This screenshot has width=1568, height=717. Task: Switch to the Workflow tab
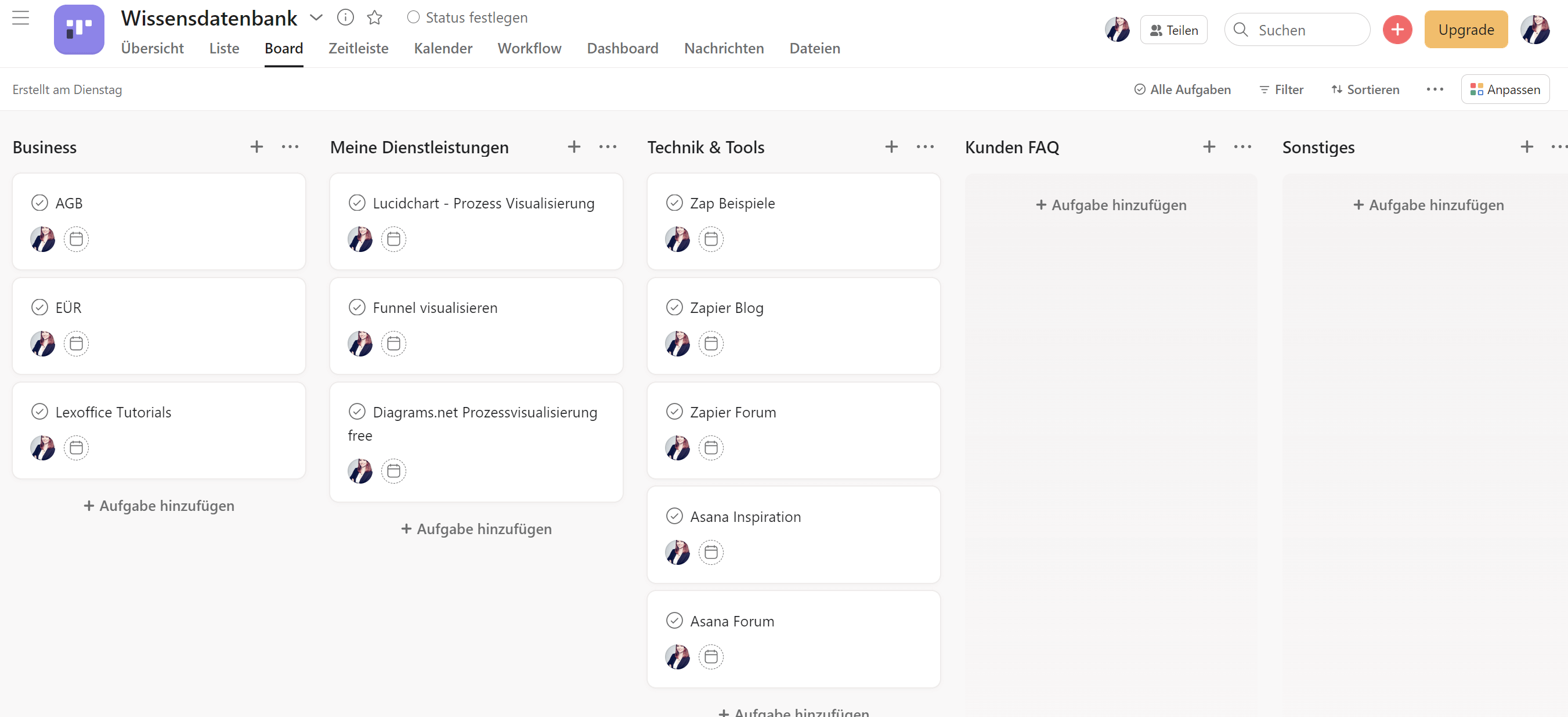click(x=529, y=48)
